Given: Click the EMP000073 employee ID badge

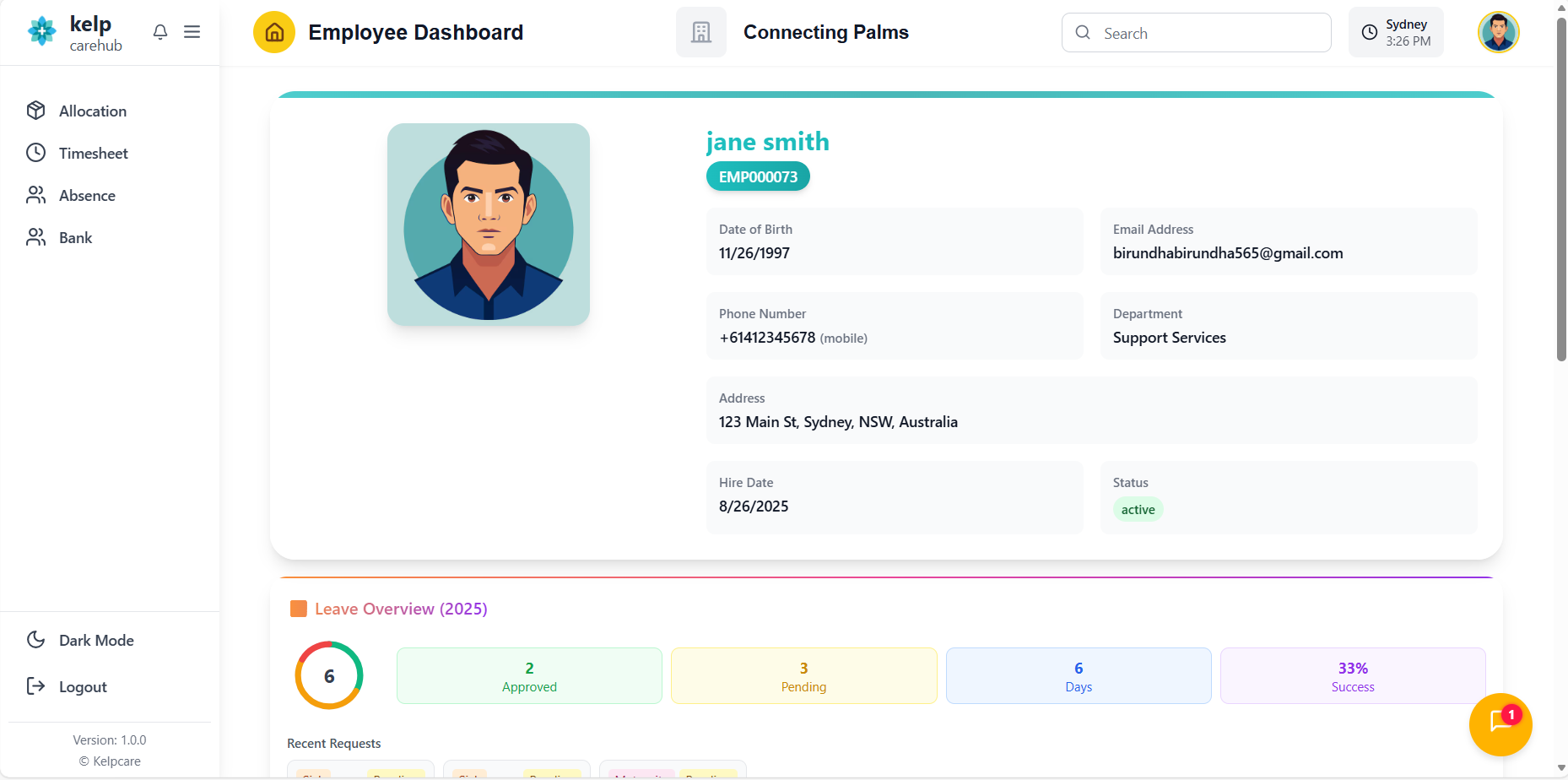Looking at the screenshot, I should click(x=758, y=177).
